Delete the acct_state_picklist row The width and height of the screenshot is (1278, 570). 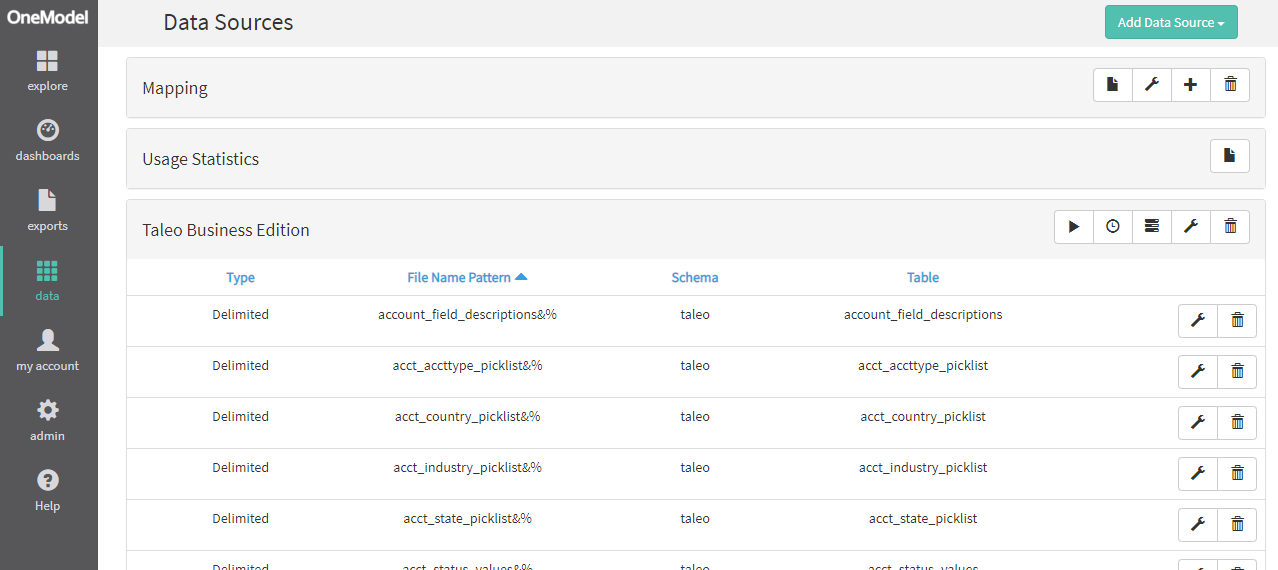1237,525
